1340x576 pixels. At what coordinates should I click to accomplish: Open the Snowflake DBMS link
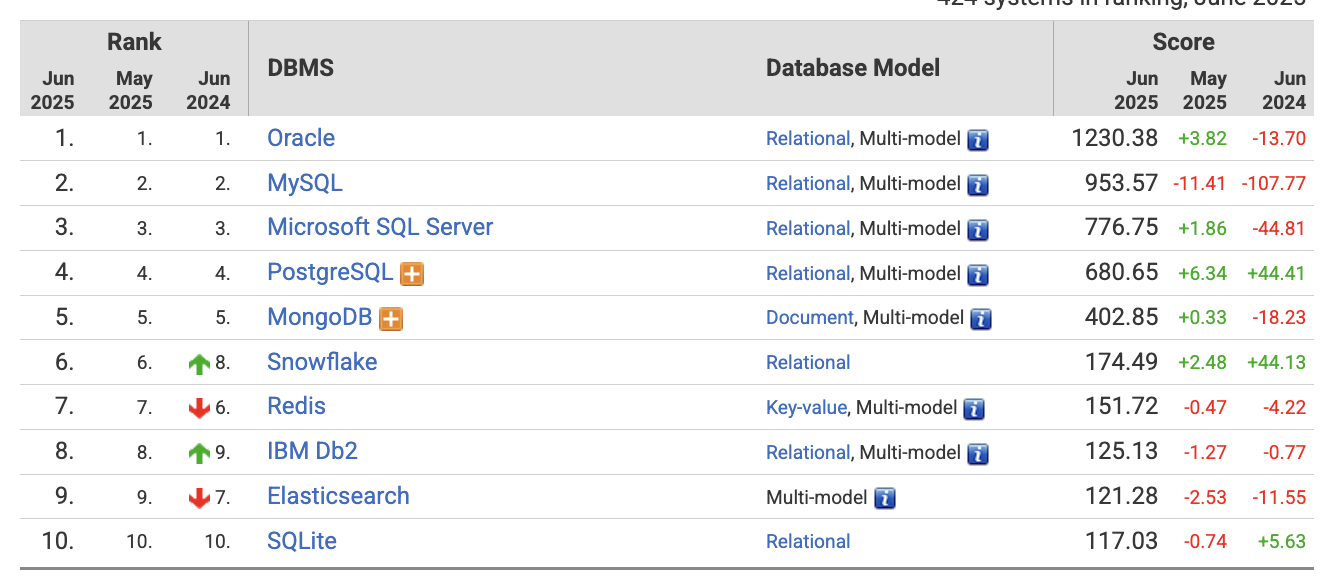pos(322,362)
